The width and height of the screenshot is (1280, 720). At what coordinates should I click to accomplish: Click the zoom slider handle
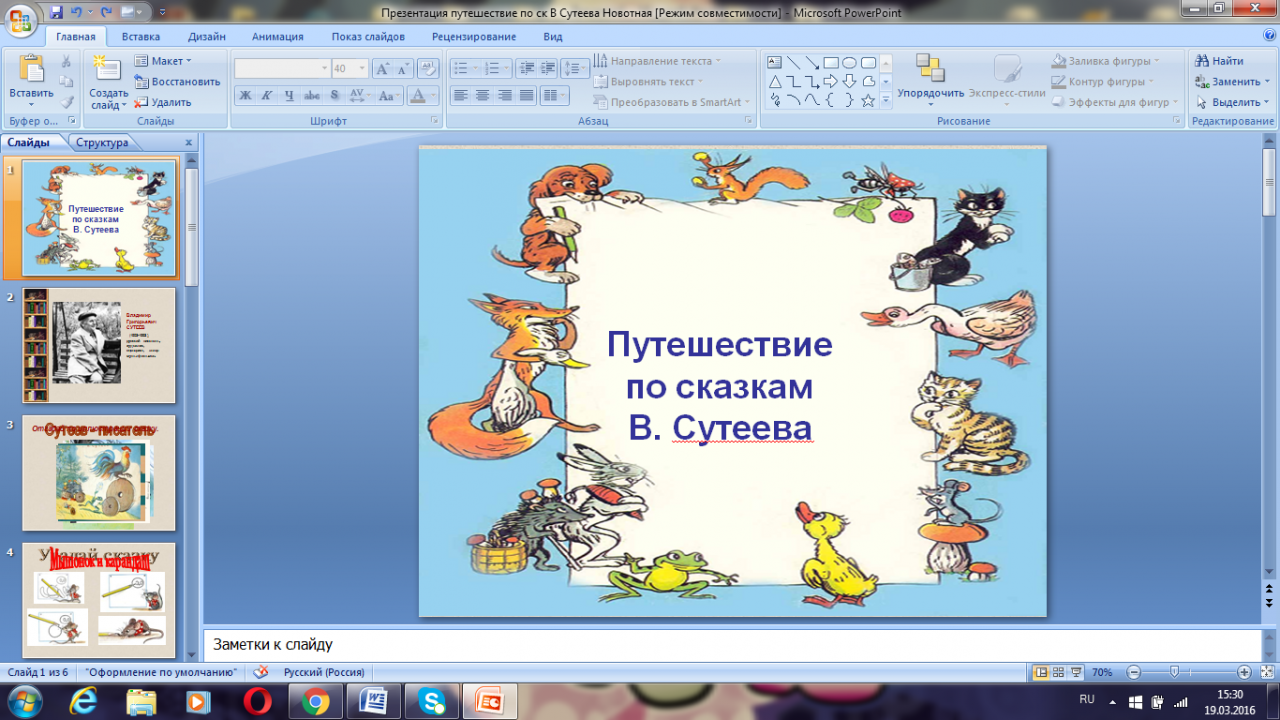click(1174, 672)
